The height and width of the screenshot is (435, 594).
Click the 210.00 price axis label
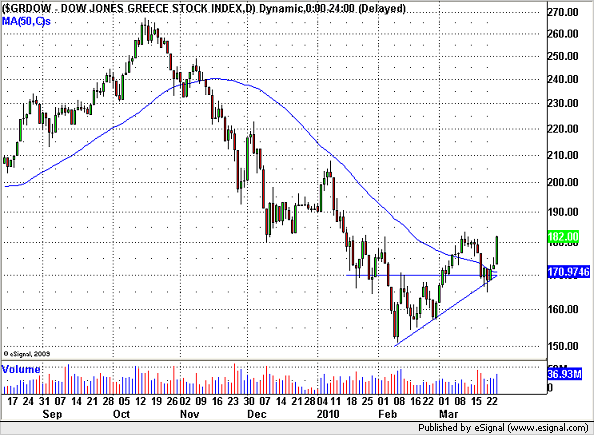click(563, 155)
